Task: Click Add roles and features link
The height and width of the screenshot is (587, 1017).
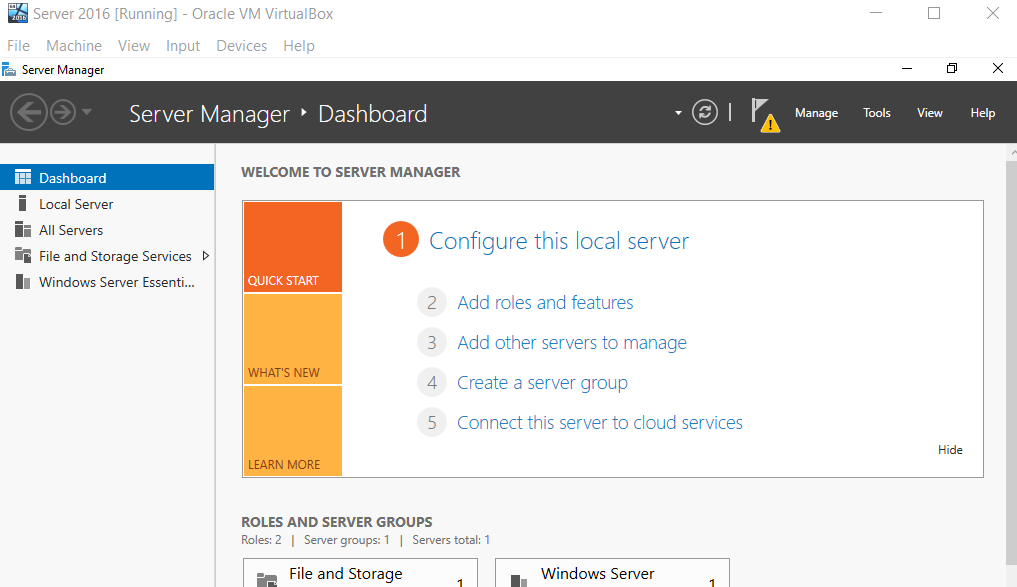Action: pos(545,302)
